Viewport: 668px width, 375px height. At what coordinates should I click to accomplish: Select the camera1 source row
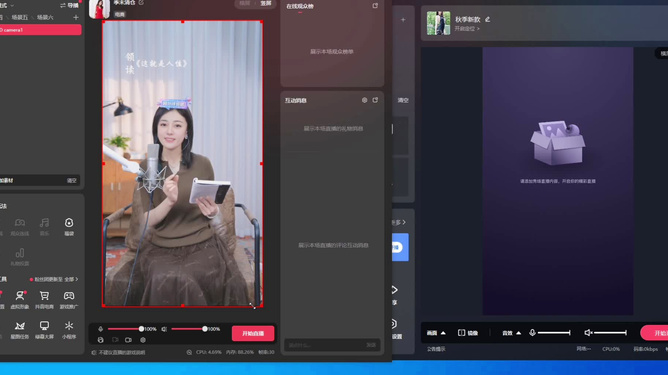[40, 30]
